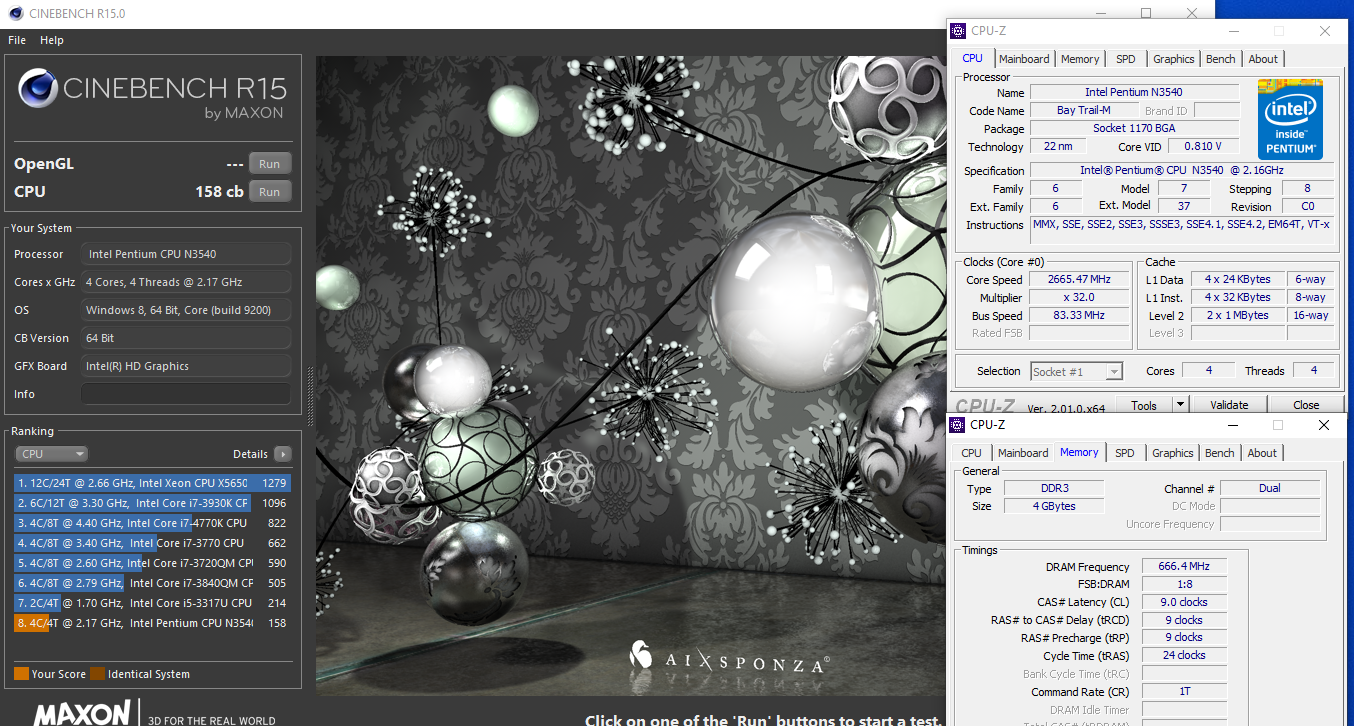Screen dimensions: 1354x726
Task: Click the Core Speed value 2665.47 MHz
Action: 1078,280
